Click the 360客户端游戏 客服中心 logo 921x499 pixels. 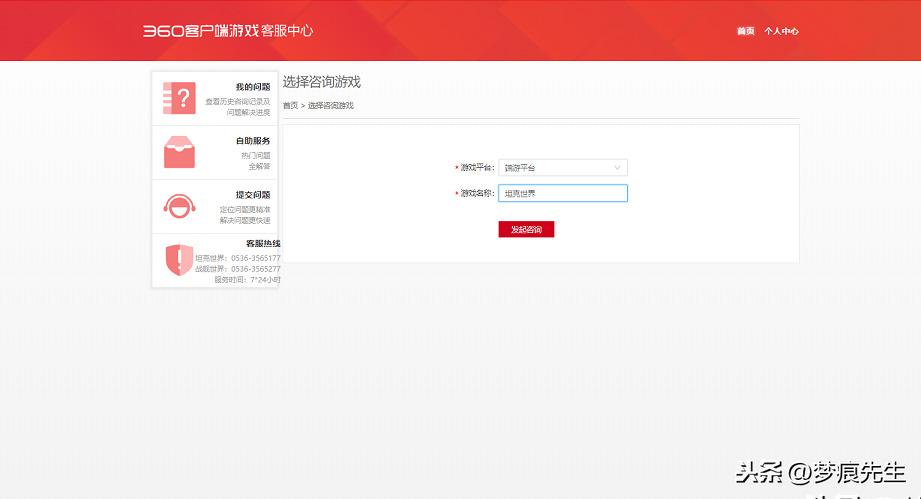click(x=228, y=31)
